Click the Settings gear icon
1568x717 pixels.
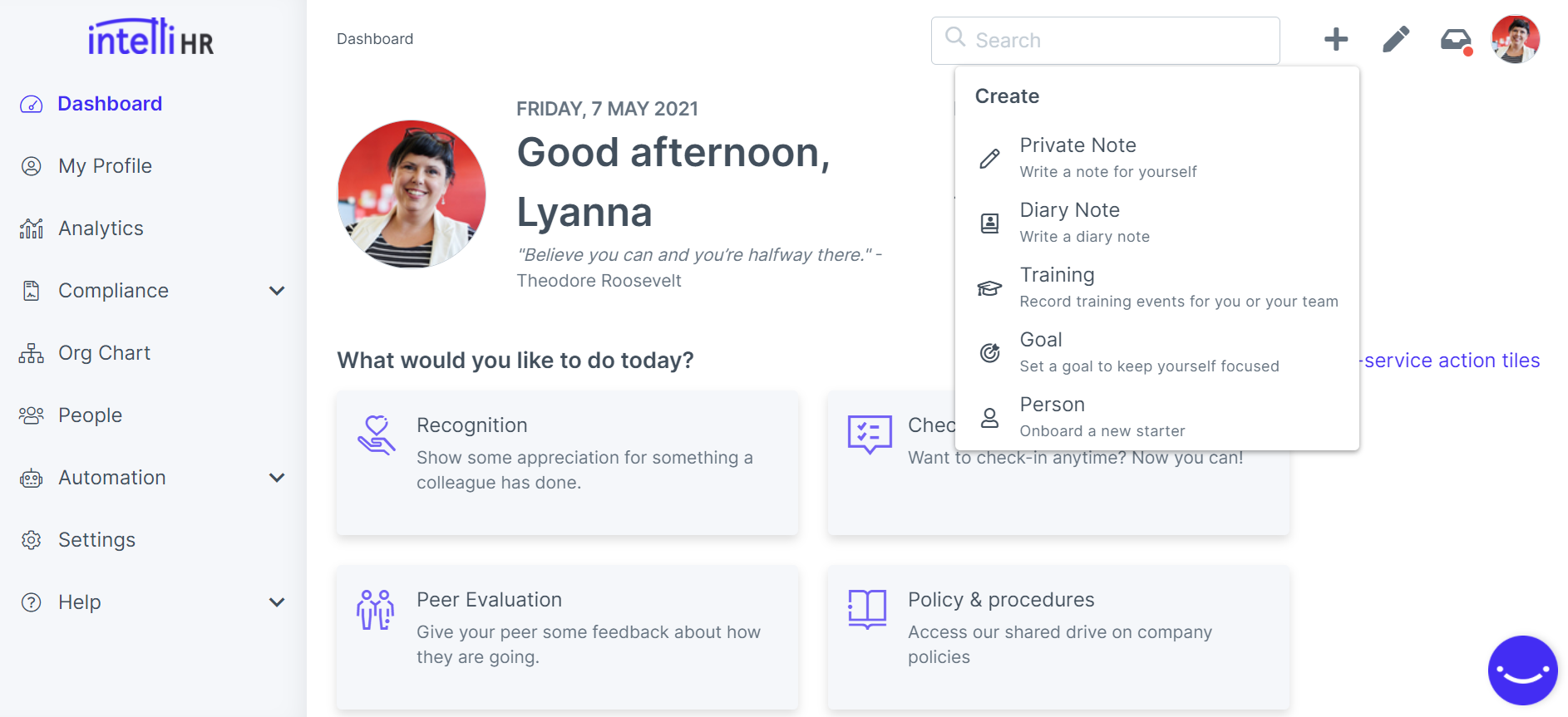pyautogui.click(x=32, y=540)
